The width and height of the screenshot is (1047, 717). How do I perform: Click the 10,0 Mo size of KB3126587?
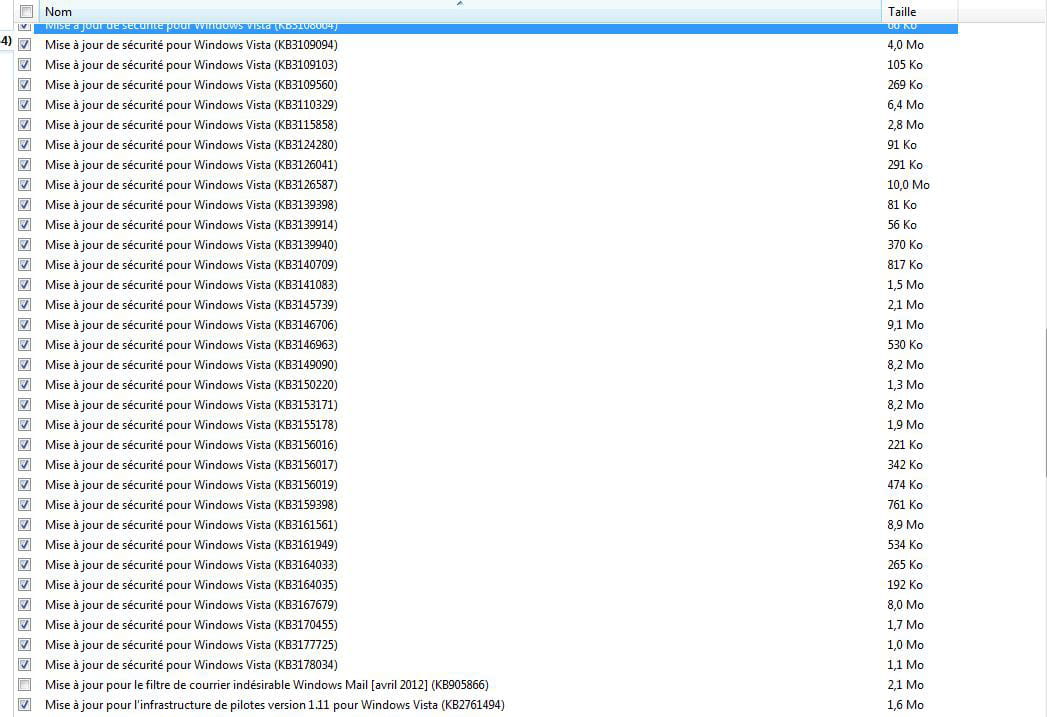click(x=908, y=185)
